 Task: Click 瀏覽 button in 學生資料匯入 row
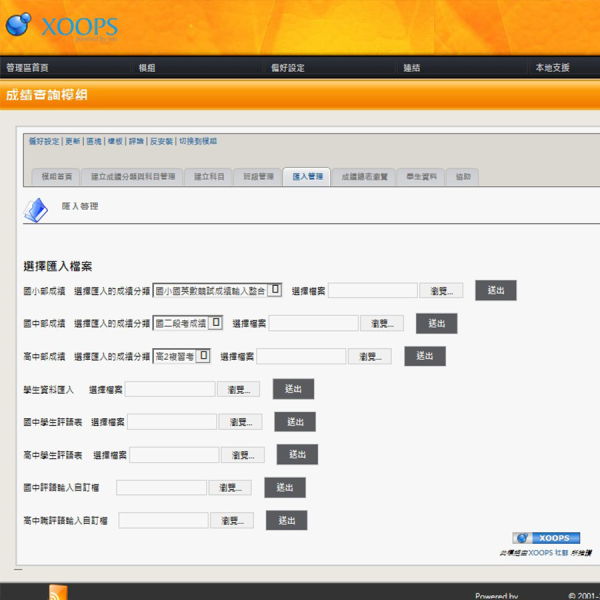click(x=238, y=389)
